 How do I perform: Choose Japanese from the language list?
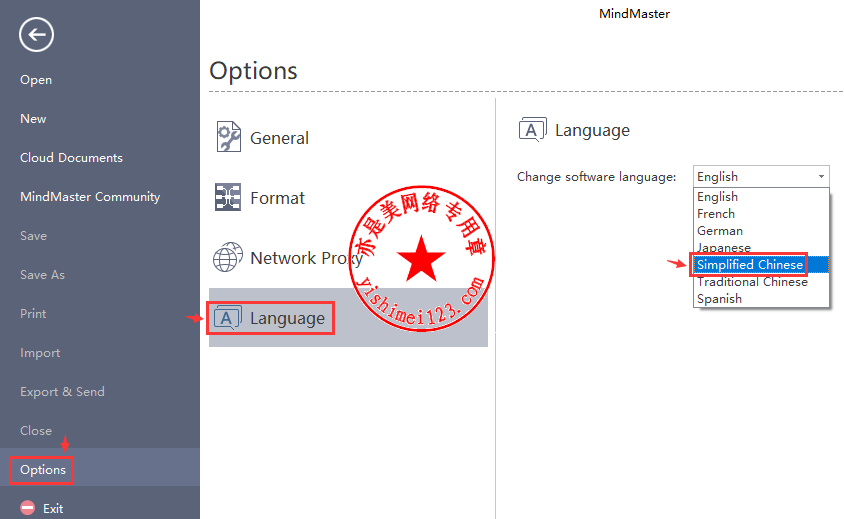pyautogui.click(x=761, y=248)
